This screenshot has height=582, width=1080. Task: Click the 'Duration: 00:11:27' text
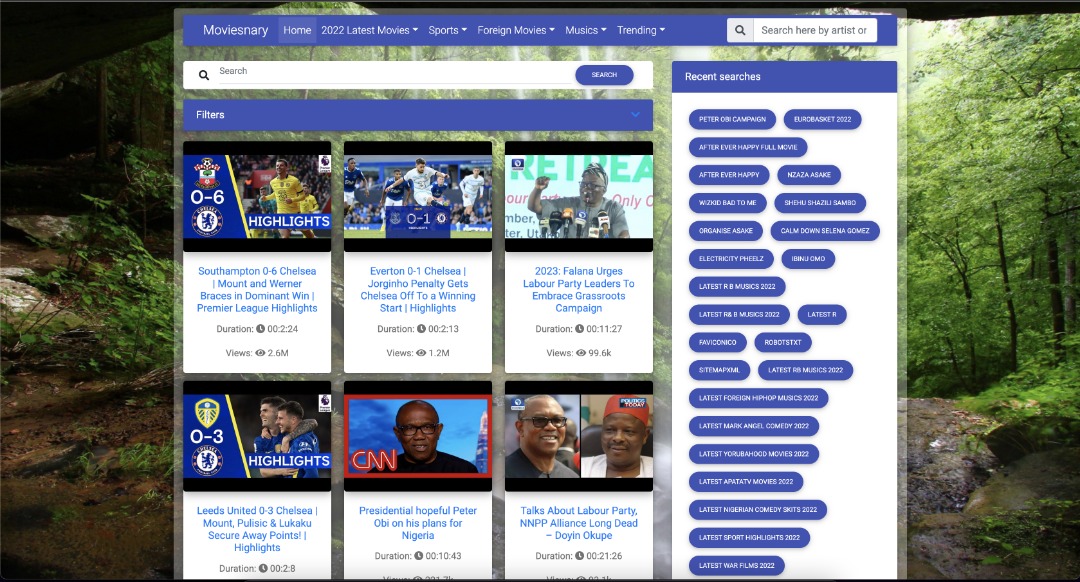pos(579,329)
